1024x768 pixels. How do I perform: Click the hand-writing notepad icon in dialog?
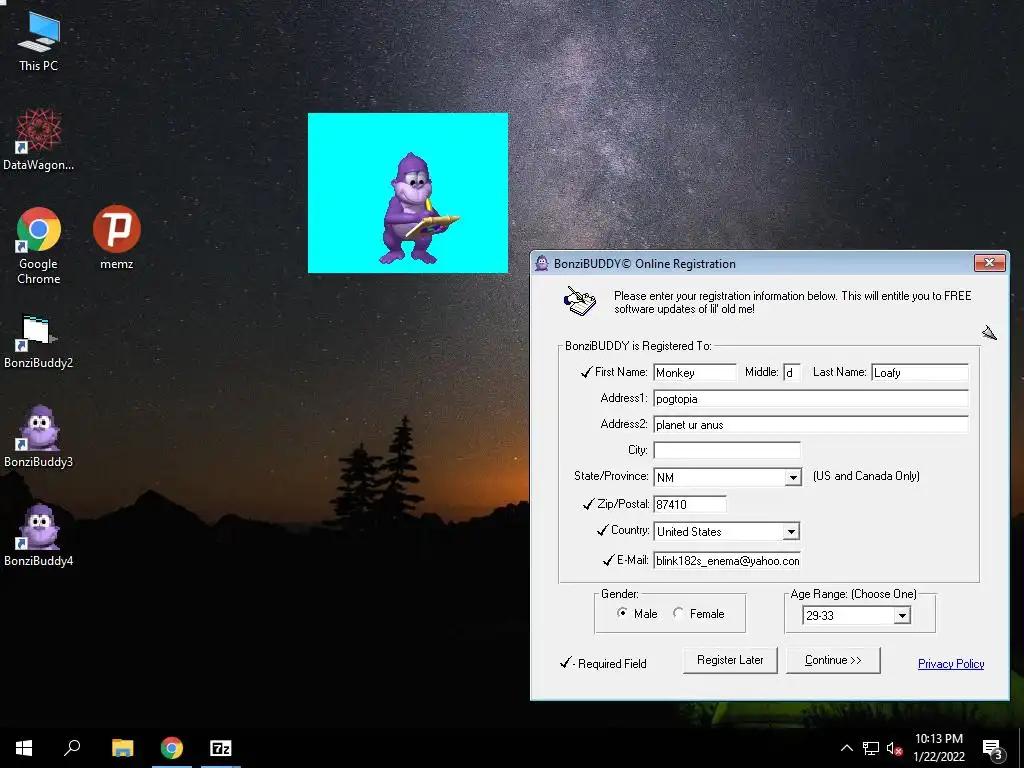tap(579, 302)
